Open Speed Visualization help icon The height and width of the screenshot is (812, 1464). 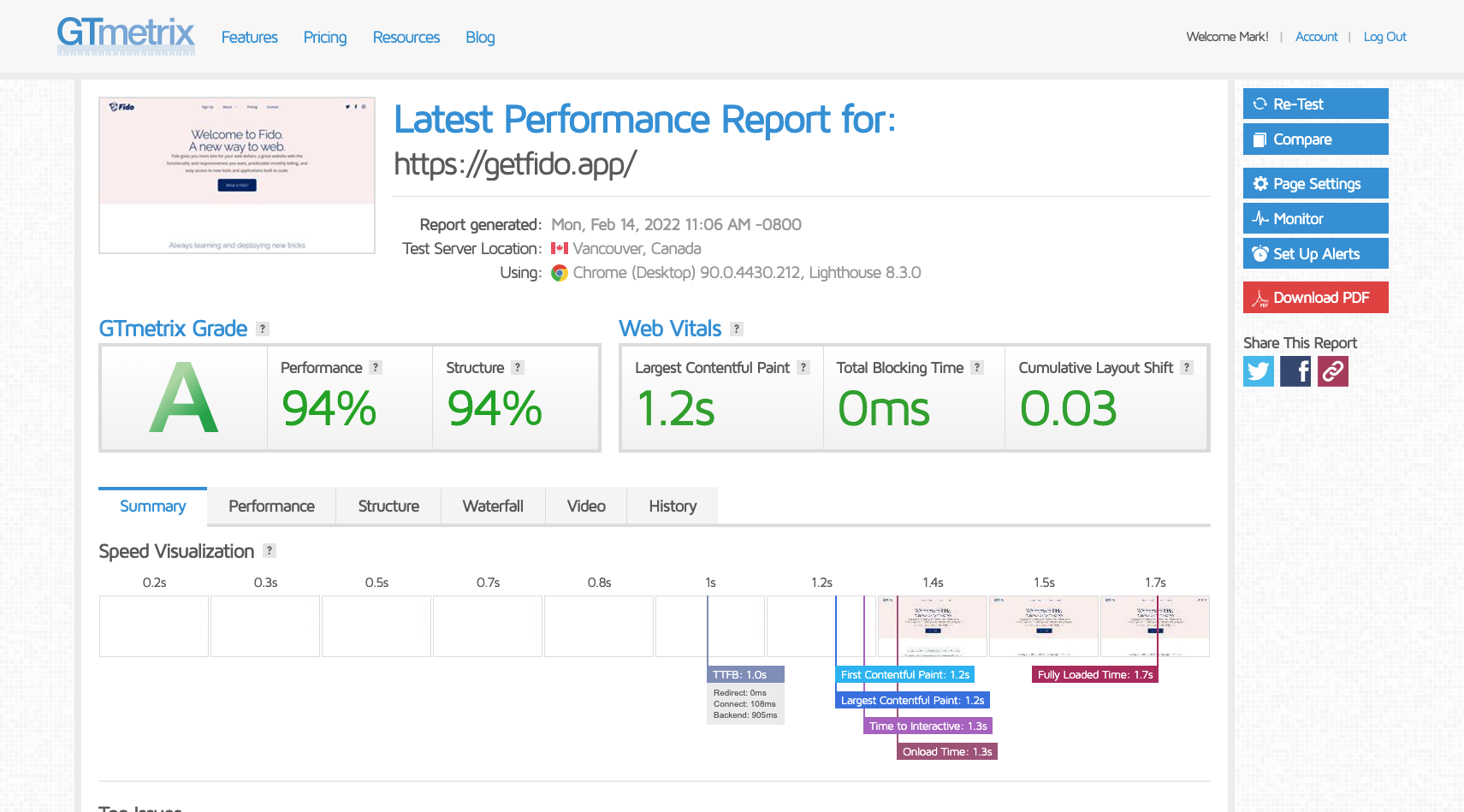[270, 551]
